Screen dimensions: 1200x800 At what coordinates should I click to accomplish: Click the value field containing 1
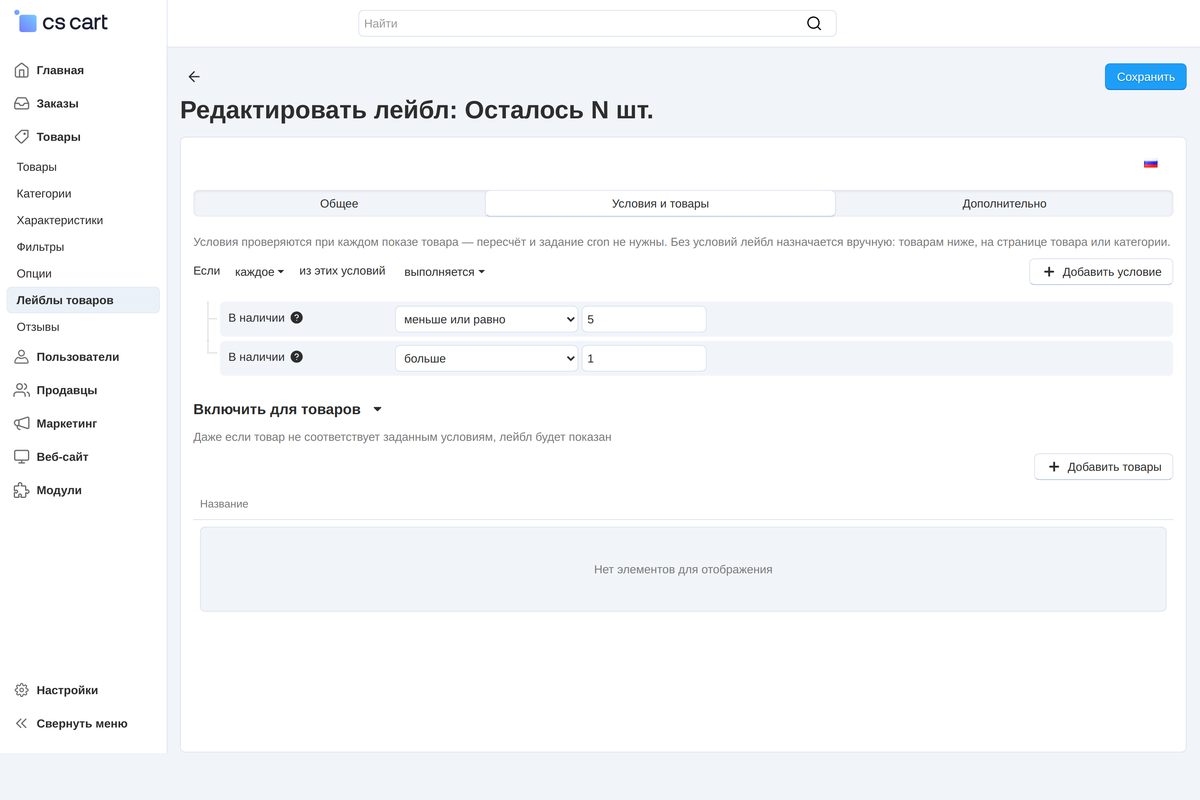(x=644, y=358)
